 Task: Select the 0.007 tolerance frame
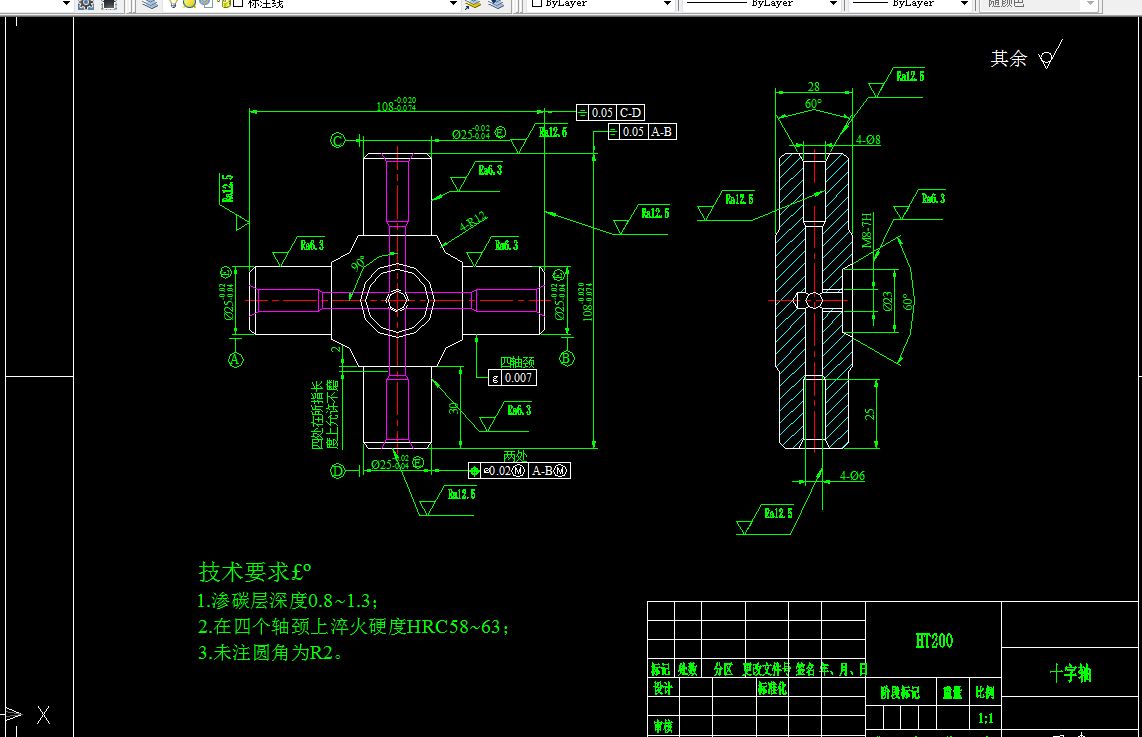coord(512,377)
